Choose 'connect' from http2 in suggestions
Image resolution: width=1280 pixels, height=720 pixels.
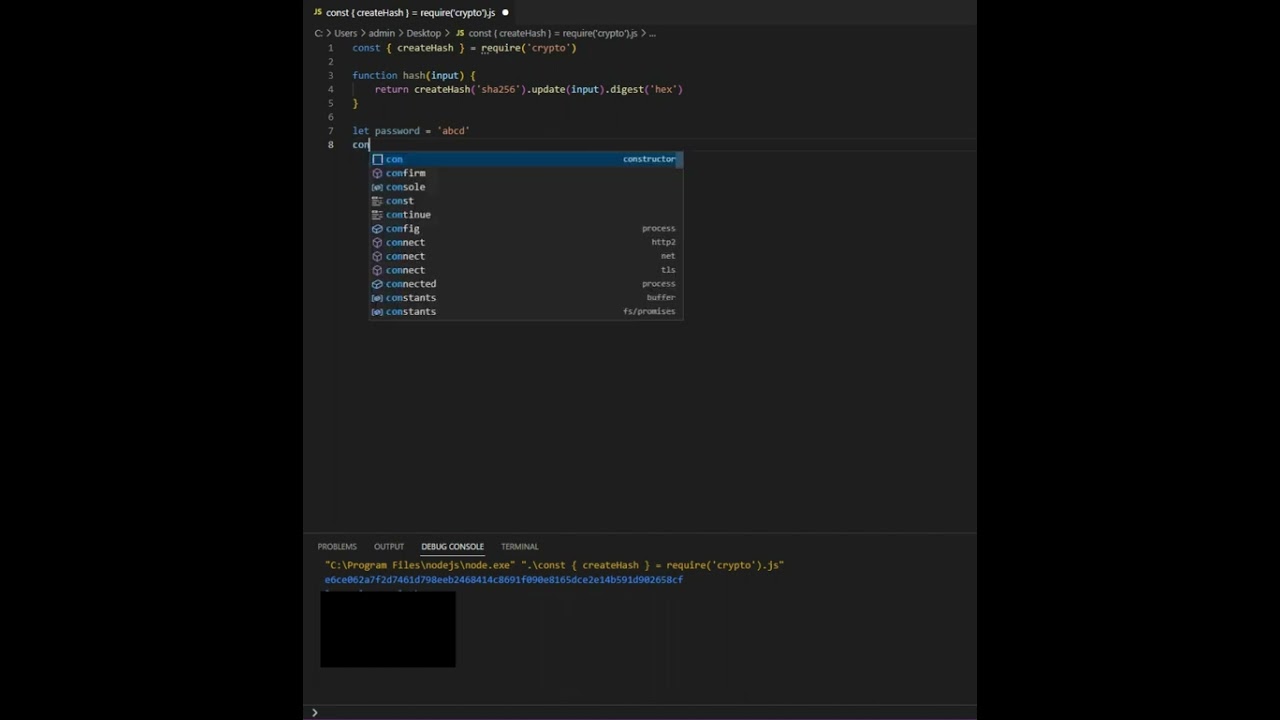tap(405, 242)
